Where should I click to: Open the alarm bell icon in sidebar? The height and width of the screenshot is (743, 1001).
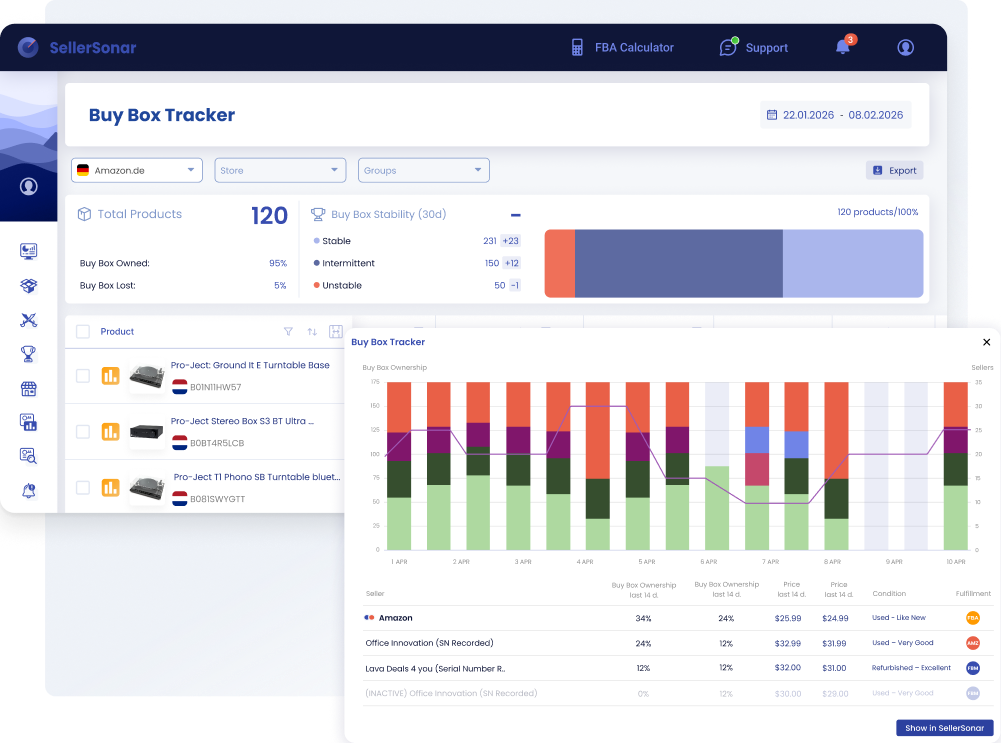pos(28,490)
